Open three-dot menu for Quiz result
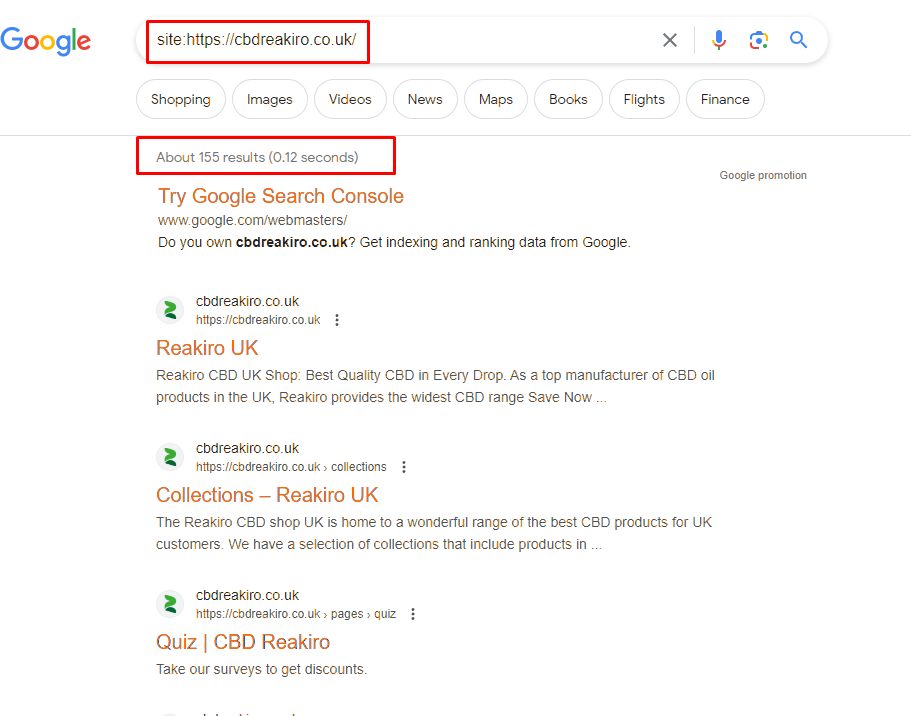 click(x=413, y=614)
